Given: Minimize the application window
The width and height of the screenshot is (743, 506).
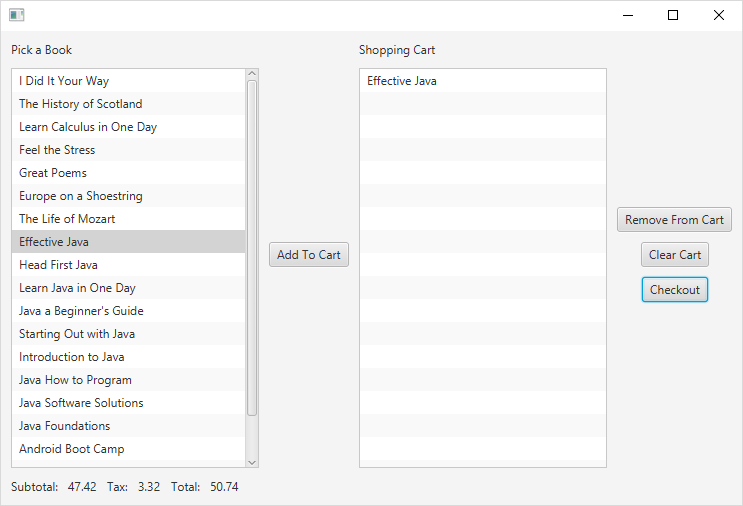Looking at the screenshot, I should [628, 15].
